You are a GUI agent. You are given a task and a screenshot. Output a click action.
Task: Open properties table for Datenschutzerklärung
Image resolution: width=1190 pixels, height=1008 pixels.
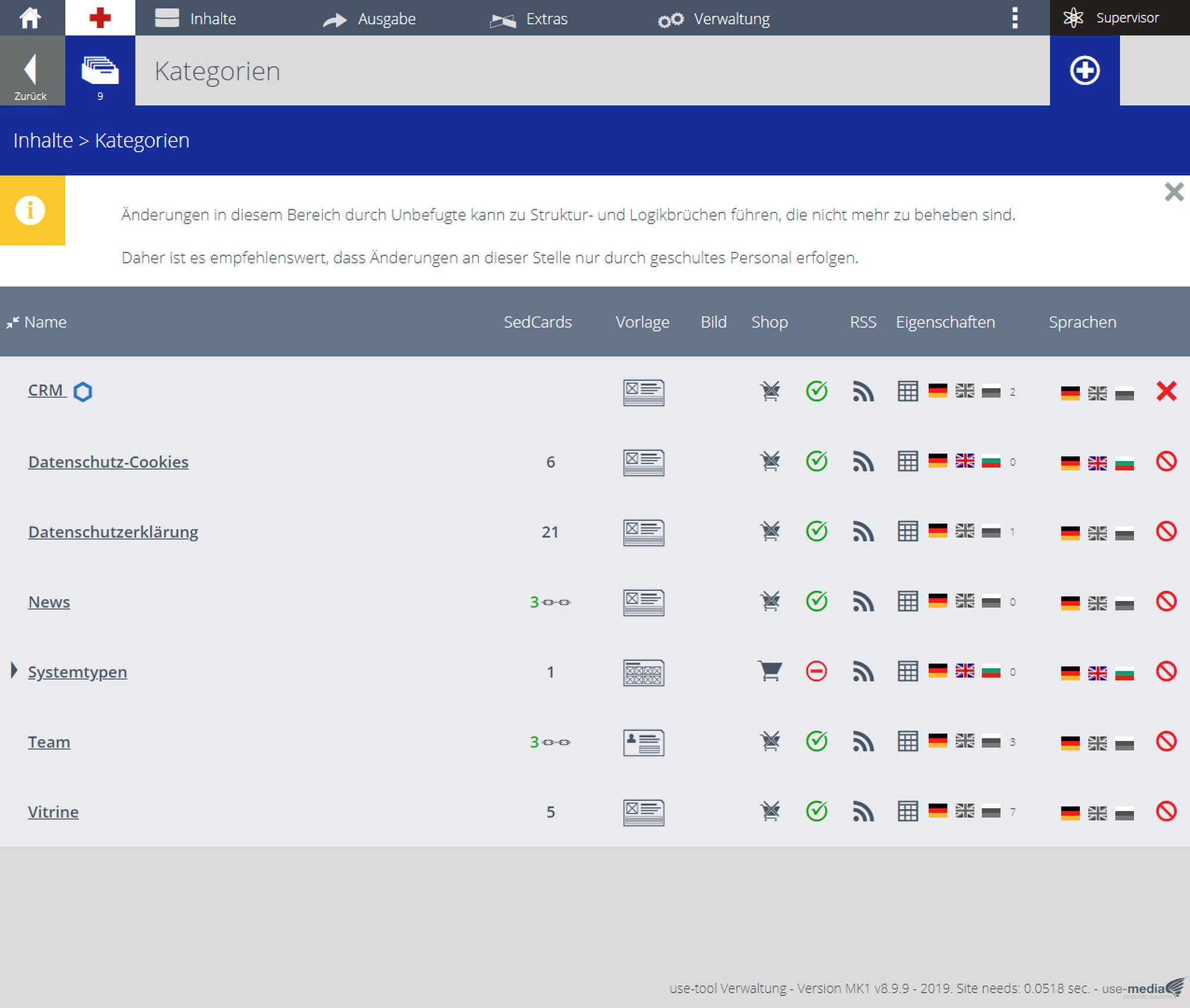point(908,531)
